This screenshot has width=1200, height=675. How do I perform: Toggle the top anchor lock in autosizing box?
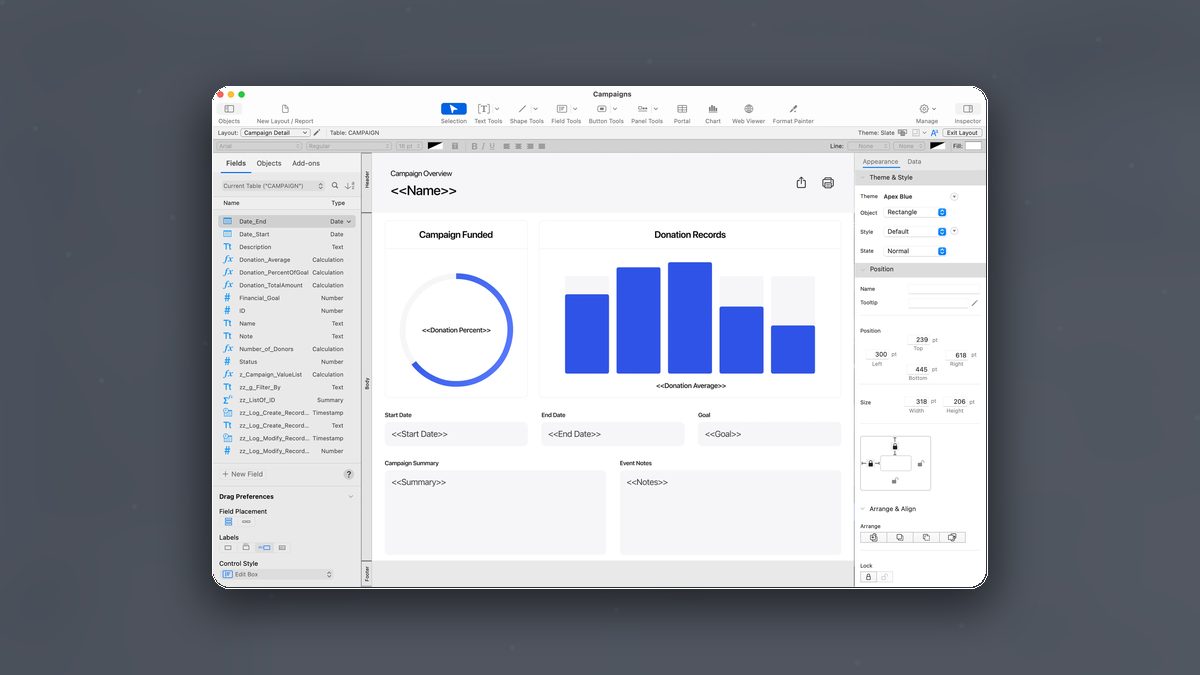click(x=895, y=446)
